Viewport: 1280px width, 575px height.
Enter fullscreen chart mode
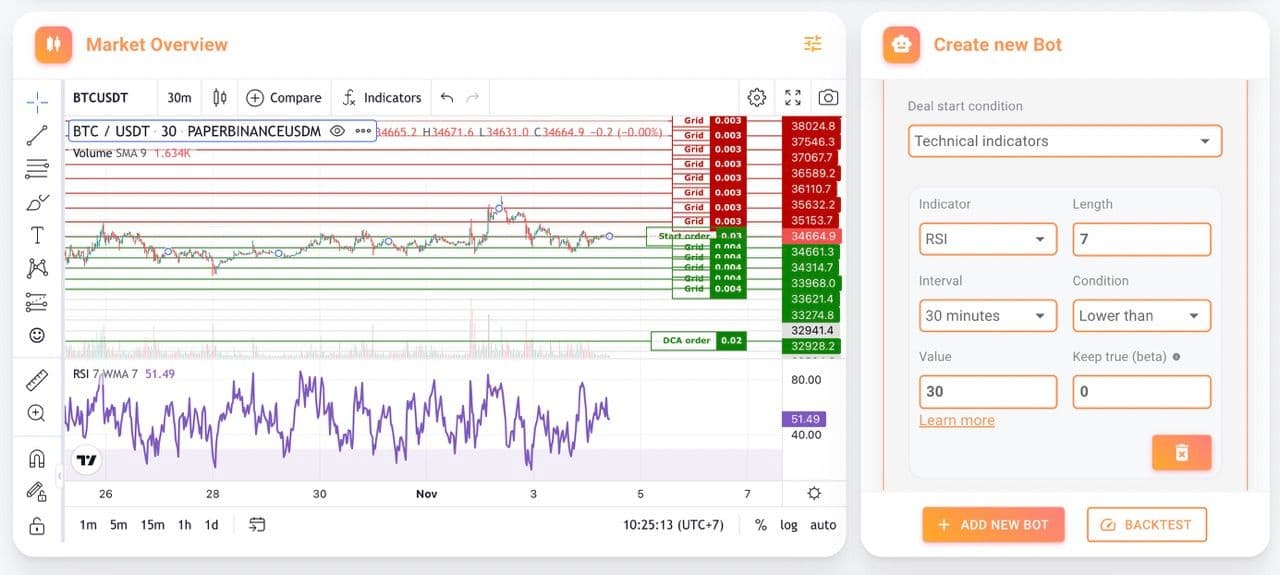tap(793, 97)
